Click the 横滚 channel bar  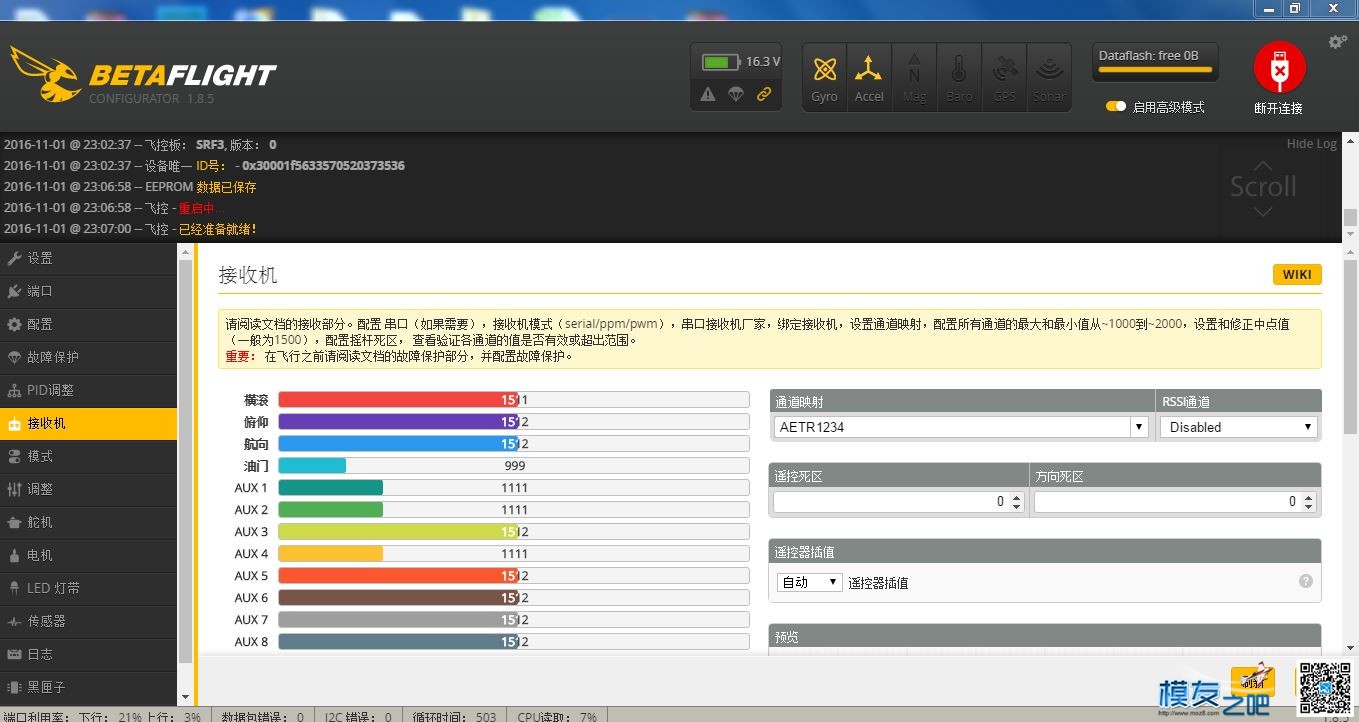coord(514,400)
